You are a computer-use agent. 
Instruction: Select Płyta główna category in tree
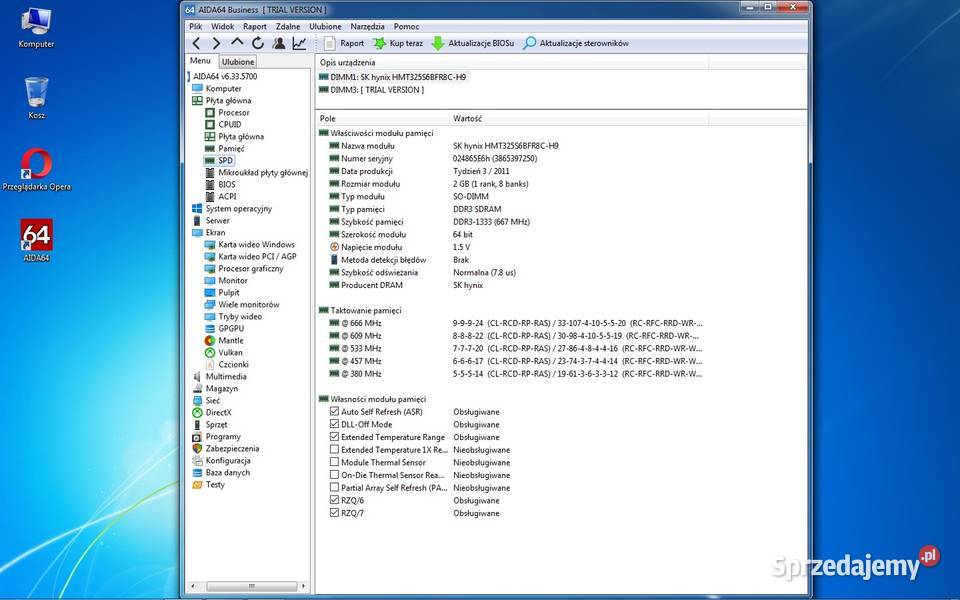pyautogui.click(x=228, y=101)
